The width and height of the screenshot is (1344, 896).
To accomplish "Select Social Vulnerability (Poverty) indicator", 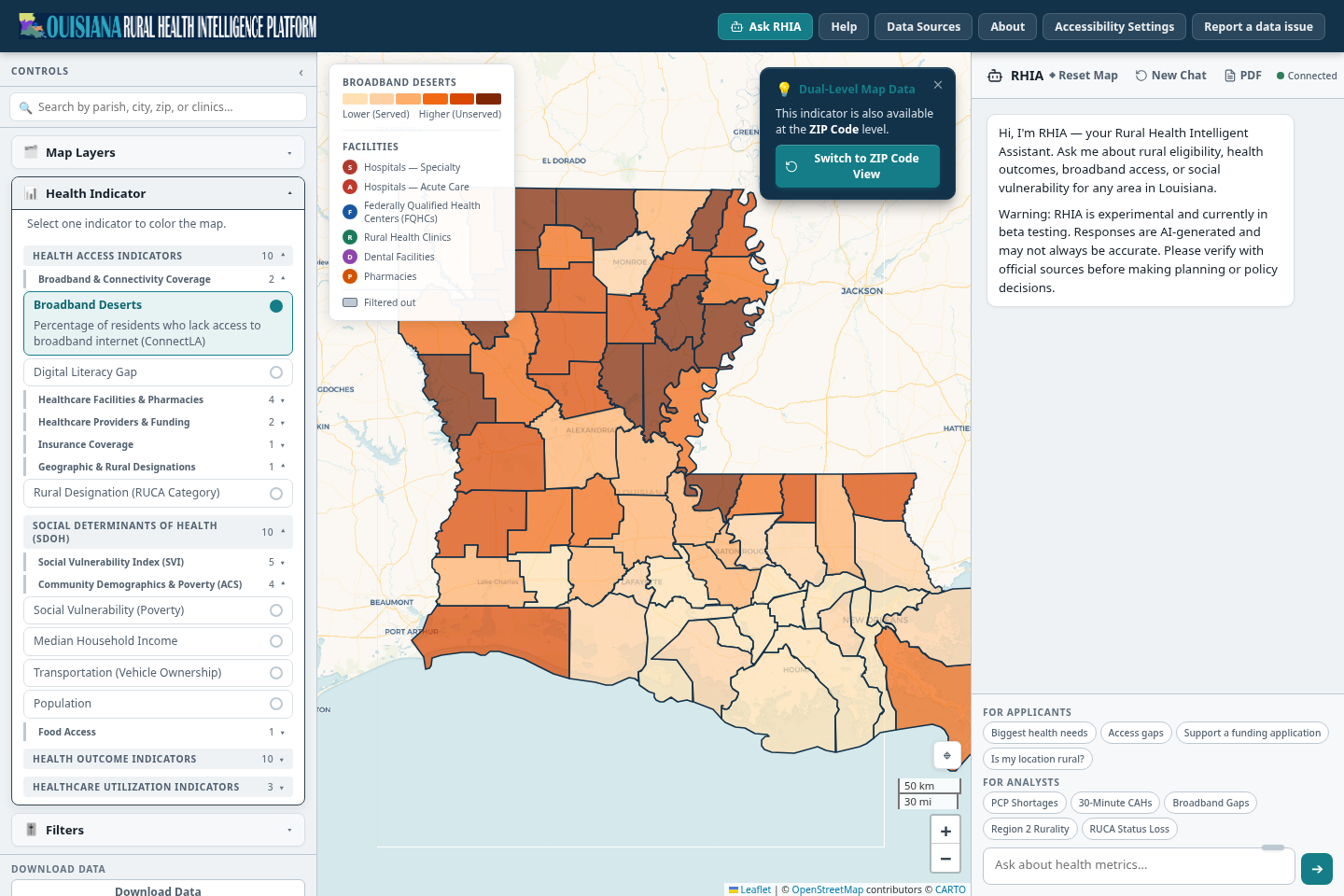I will click(x=158, y=610).
